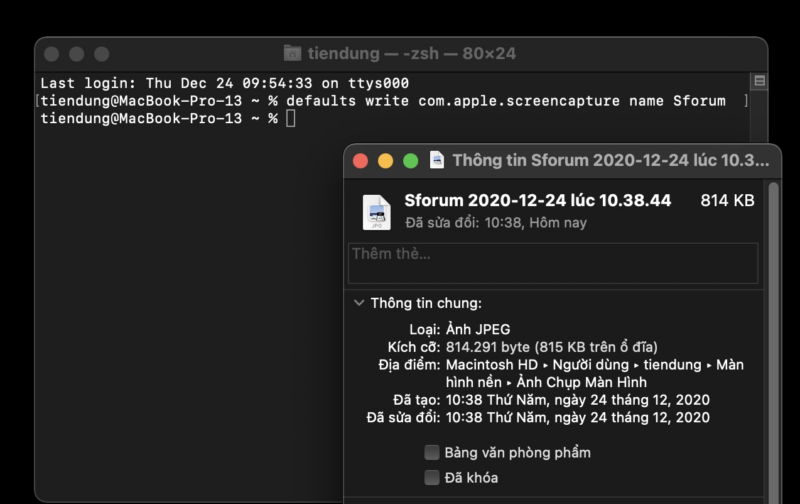Tick the Đã khóa checkbox
800x504 pixels.
432,478
